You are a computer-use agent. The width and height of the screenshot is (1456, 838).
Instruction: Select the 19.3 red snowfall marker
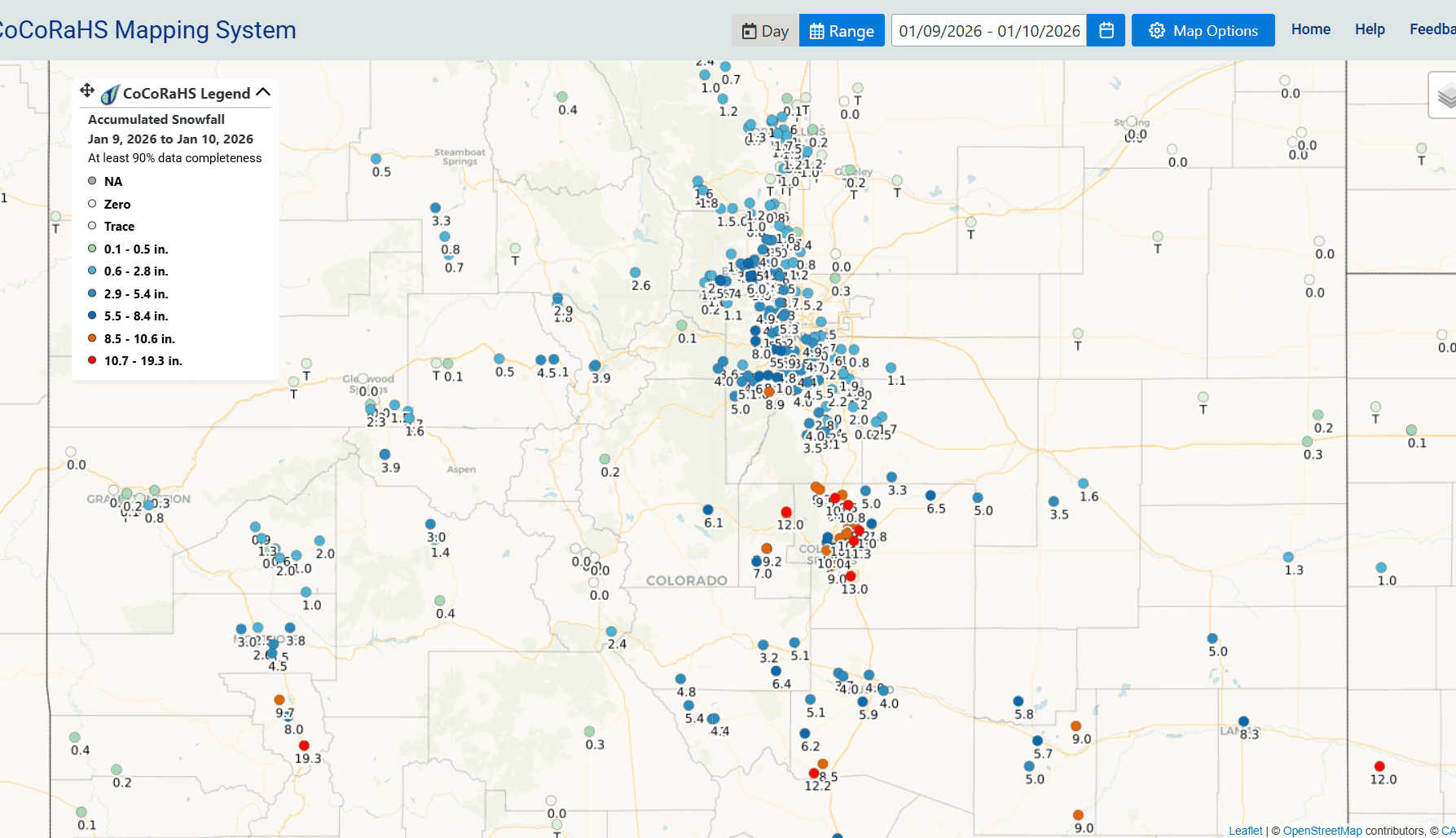(304, 746)
